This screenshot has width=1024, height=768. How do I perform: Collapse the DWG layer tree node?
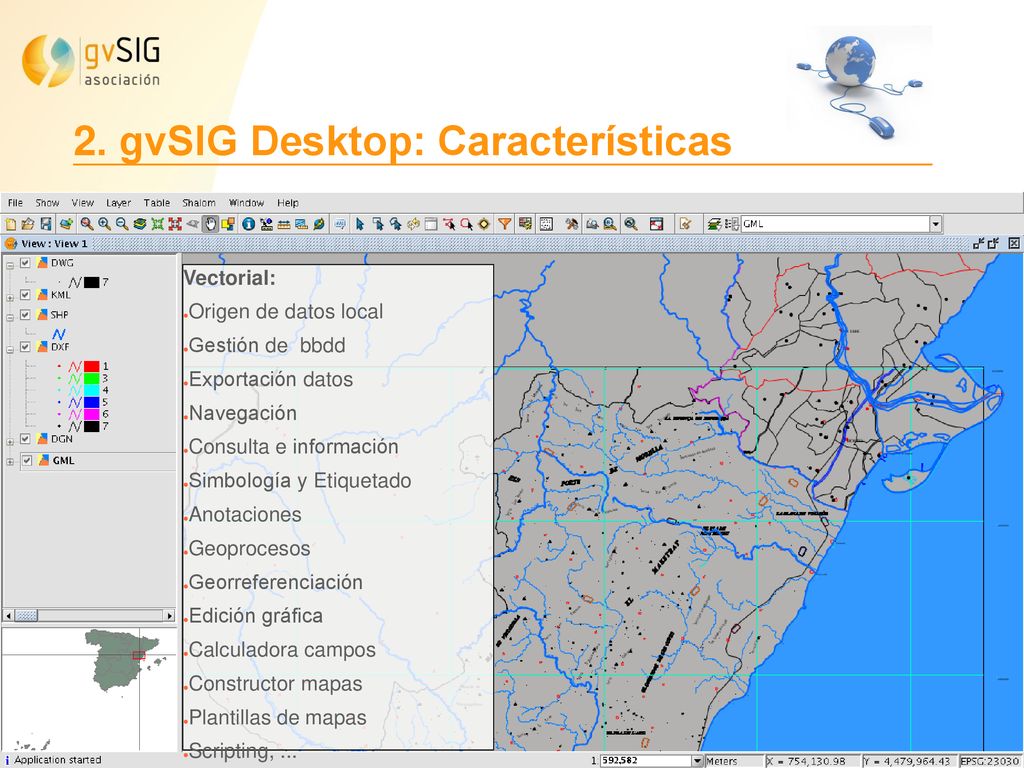(10, 265)
